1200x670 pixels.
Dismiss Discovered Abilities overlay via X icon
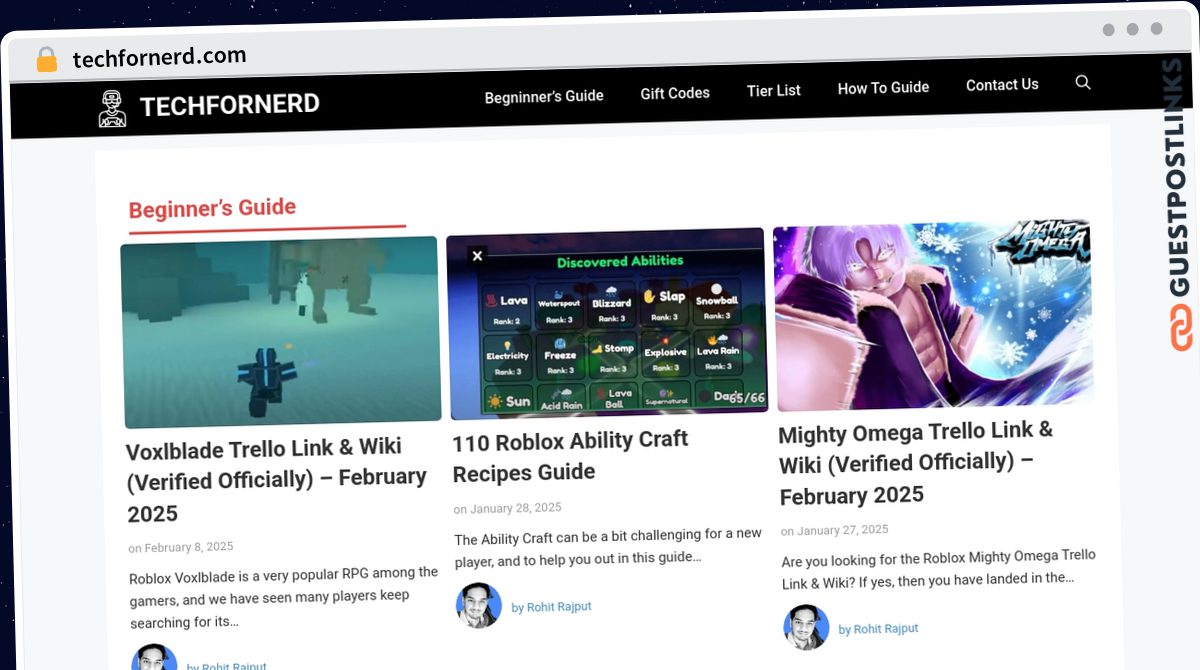pos(477,255)
